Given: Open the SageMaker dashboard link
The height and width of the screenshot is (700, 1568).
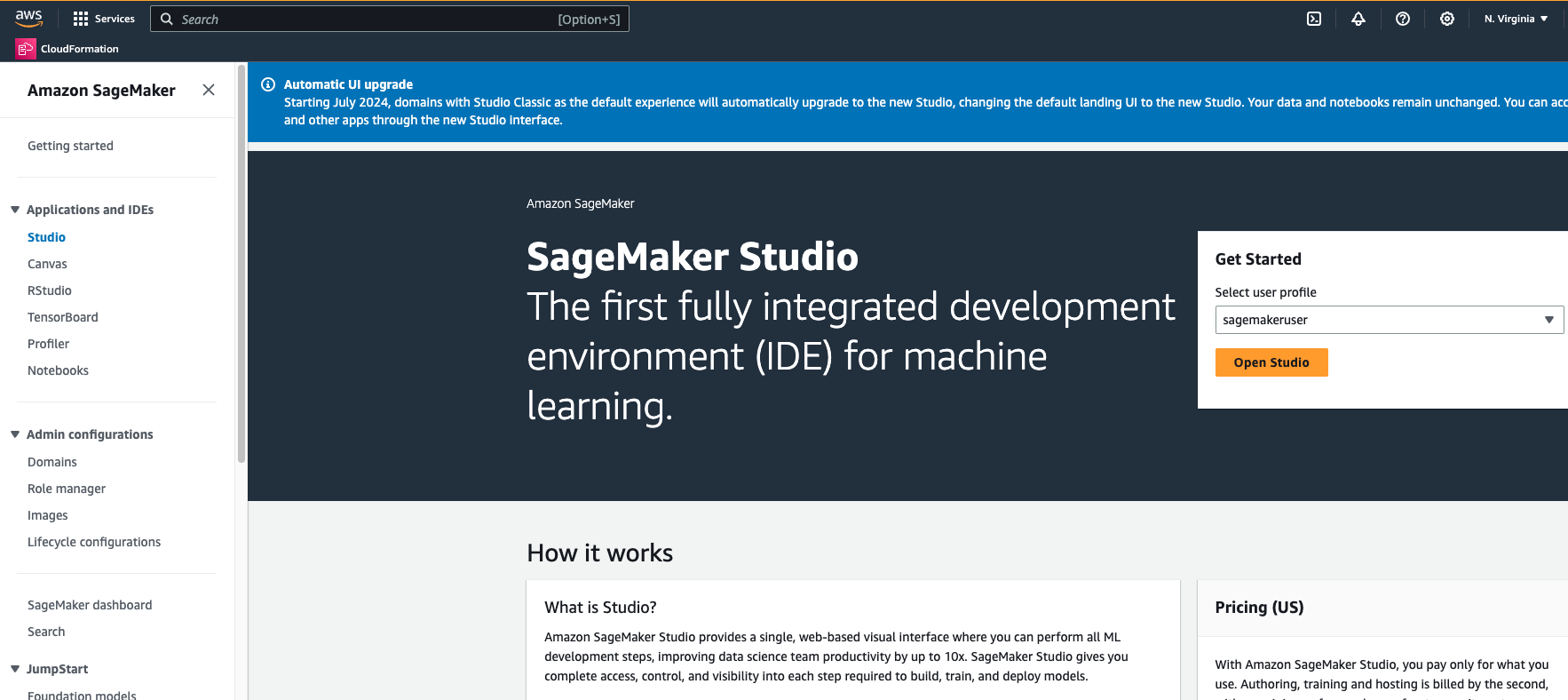Looking at the screenshot, I should 90,605.
